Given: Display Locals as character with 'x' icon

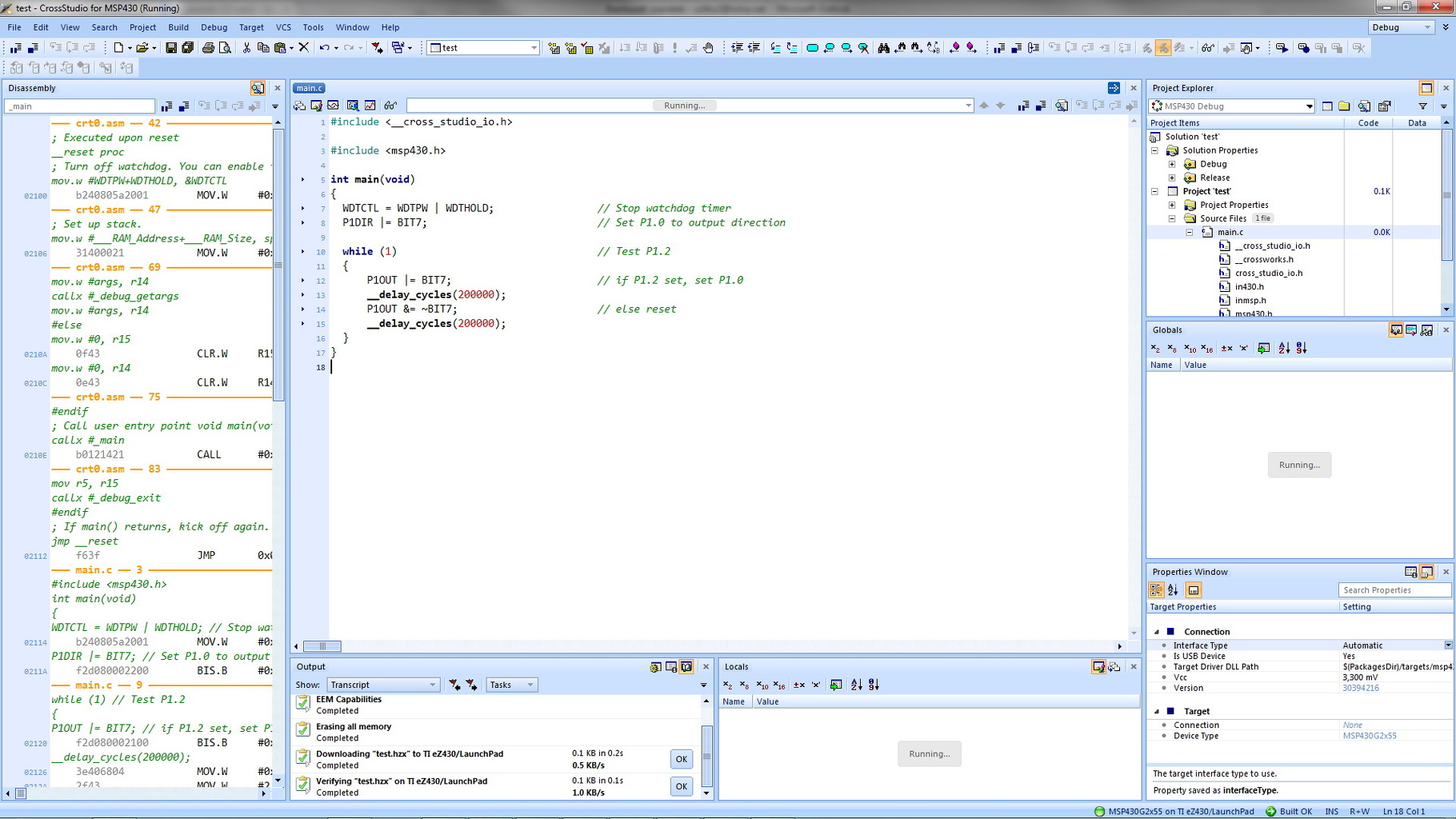Looking at the screenshot, I should coord(816,685).
